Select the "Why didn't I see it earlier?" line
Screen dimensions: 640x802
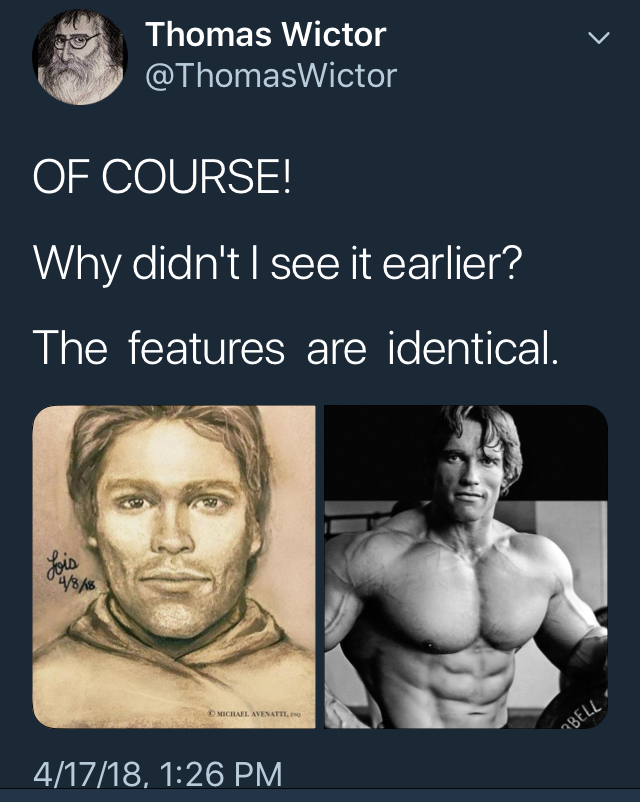[278, 263]
